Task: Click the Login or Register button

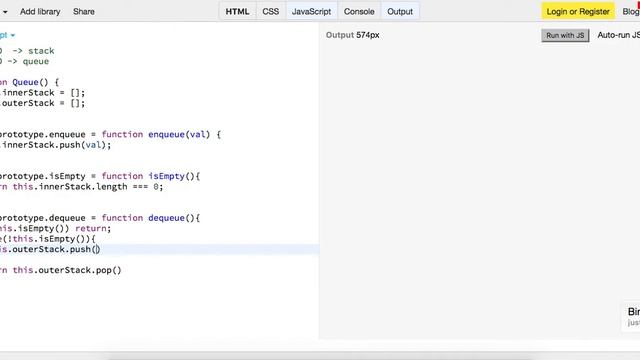Action: pyautogui.click(x=578, y=11)
